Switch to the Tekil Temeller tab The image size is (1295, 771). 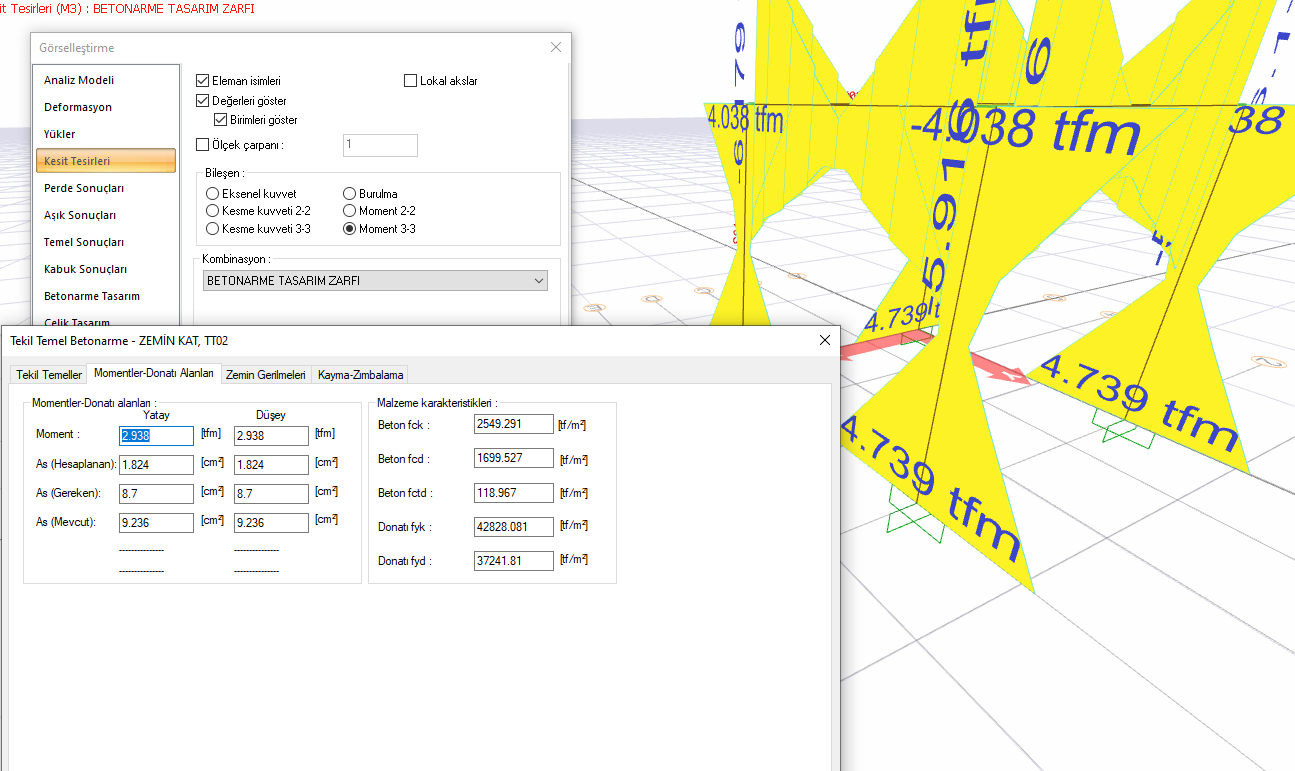(49, 375)
